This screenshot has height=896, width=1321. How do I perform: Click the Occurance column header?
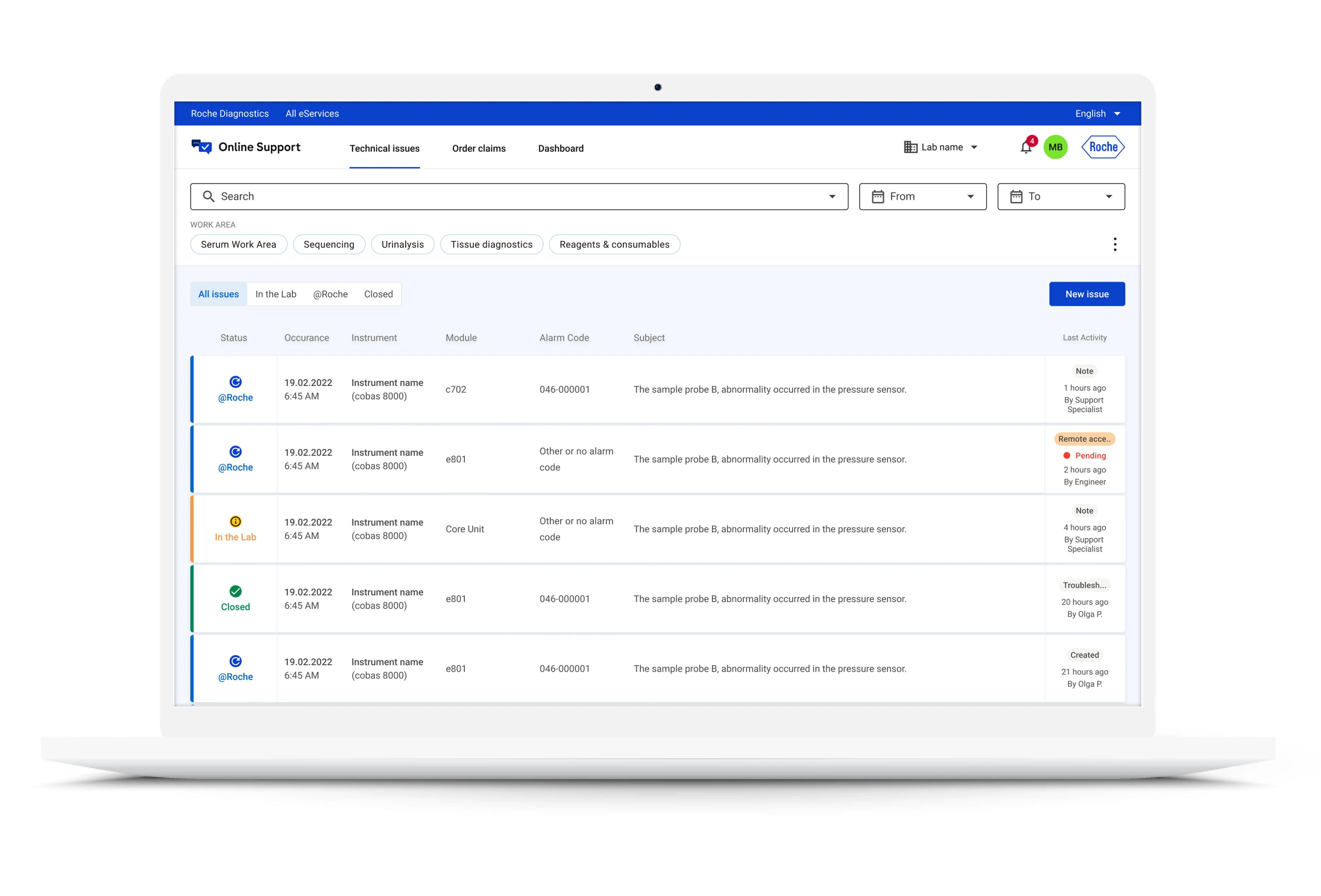point(307,338)
